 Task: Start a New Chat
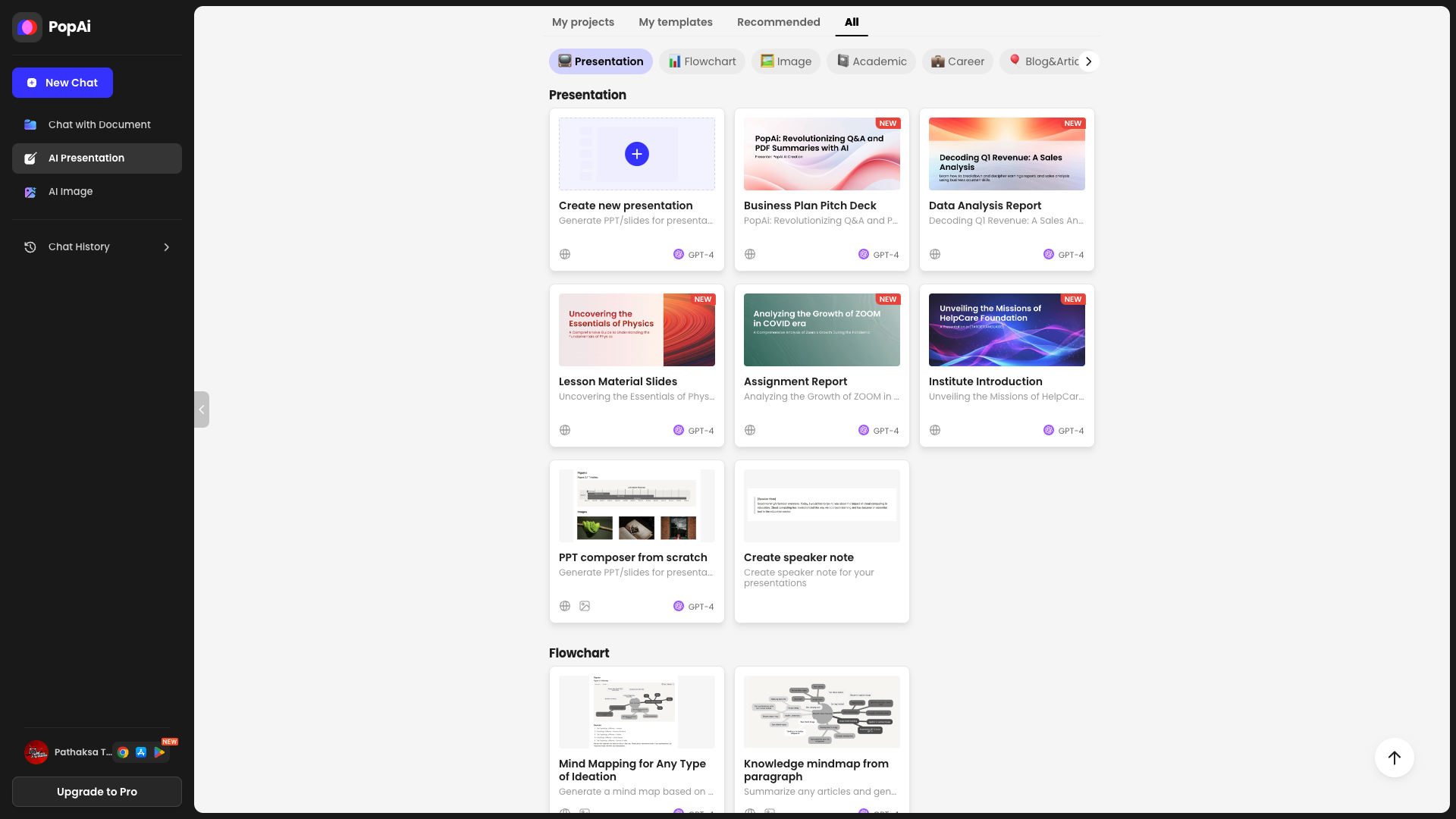(62, 83)
